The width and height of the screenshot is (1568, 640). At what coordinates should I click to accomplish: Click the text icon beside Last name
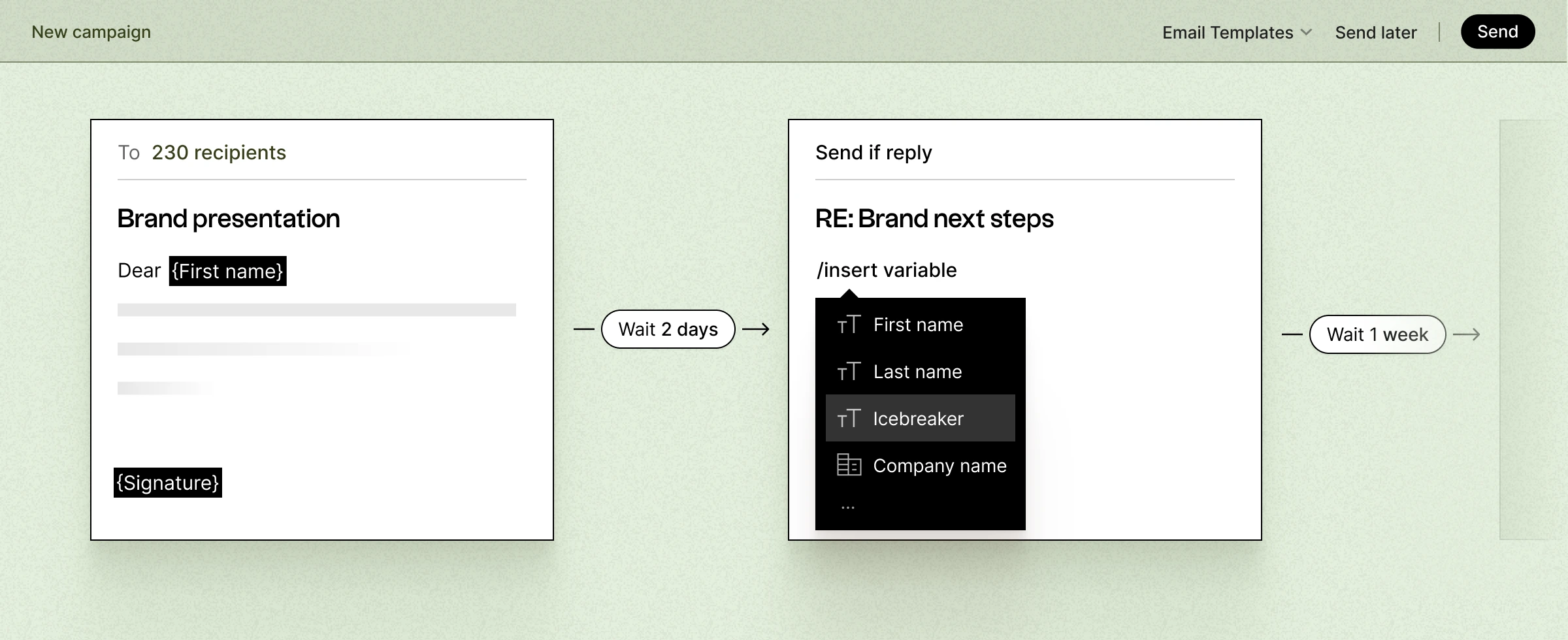click(849, 372)
